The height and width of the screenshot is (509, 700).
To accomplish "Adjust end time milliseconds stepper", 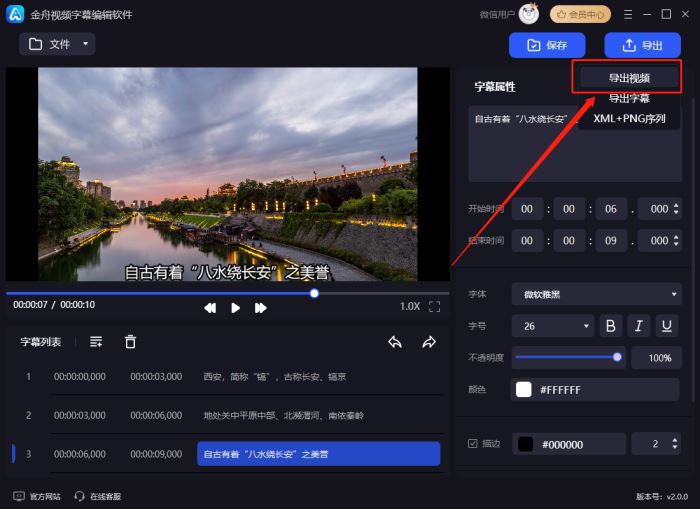I will click(x=676, y=241).
